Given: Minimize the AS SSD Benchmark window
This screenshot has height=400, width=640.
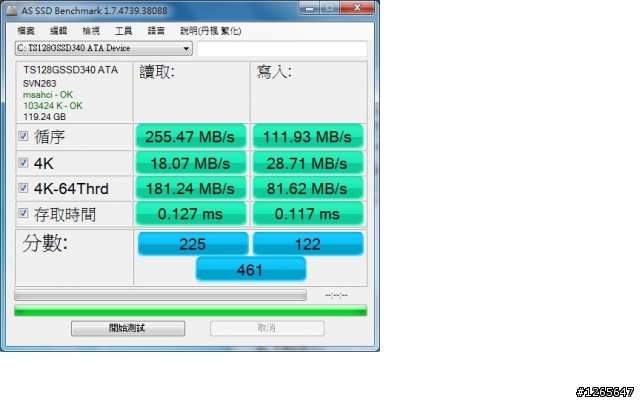Looking at the screenshot, I should [x=309, y=8].
